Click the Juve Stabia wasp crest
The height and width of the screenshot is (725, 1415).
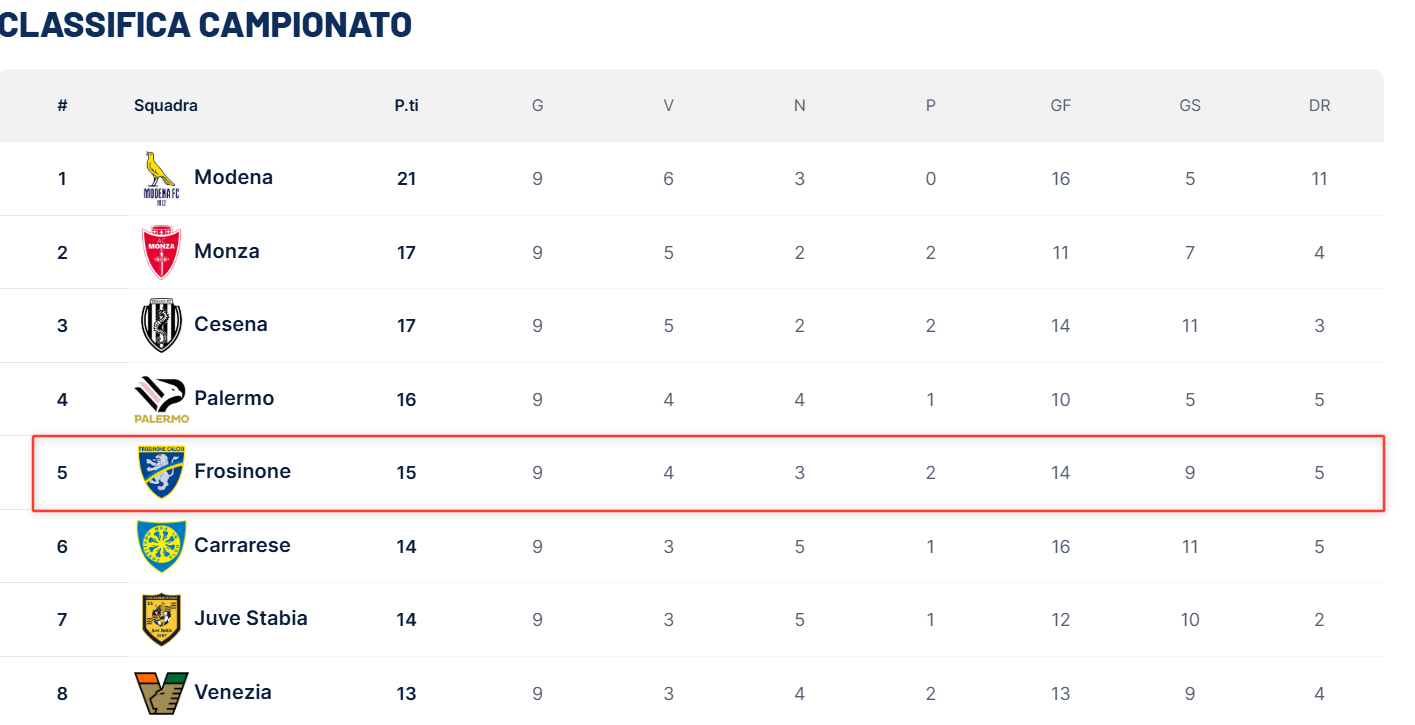(x=160, y=619)
